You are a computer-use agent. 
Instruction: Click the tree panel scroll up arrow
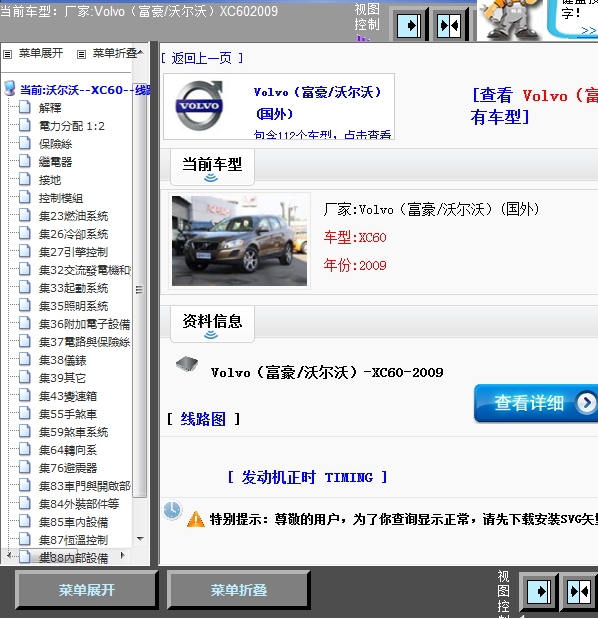140,52
